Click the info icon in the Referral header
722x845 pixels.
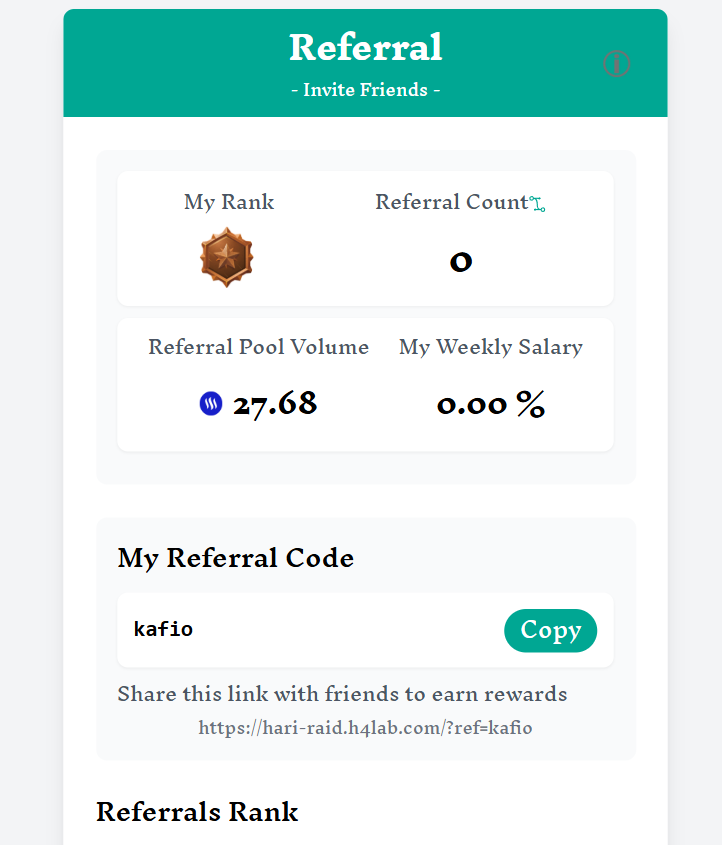click(x=617, y=64)
